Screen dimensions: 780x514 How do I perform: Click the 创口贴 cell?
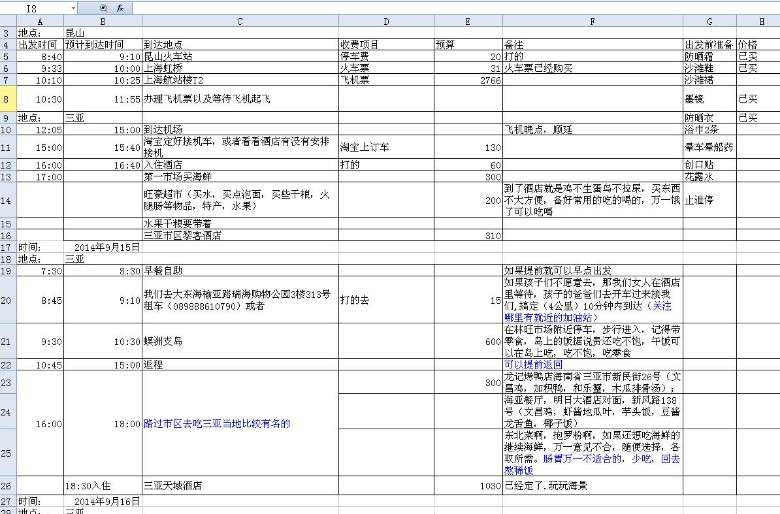[709, 165]
